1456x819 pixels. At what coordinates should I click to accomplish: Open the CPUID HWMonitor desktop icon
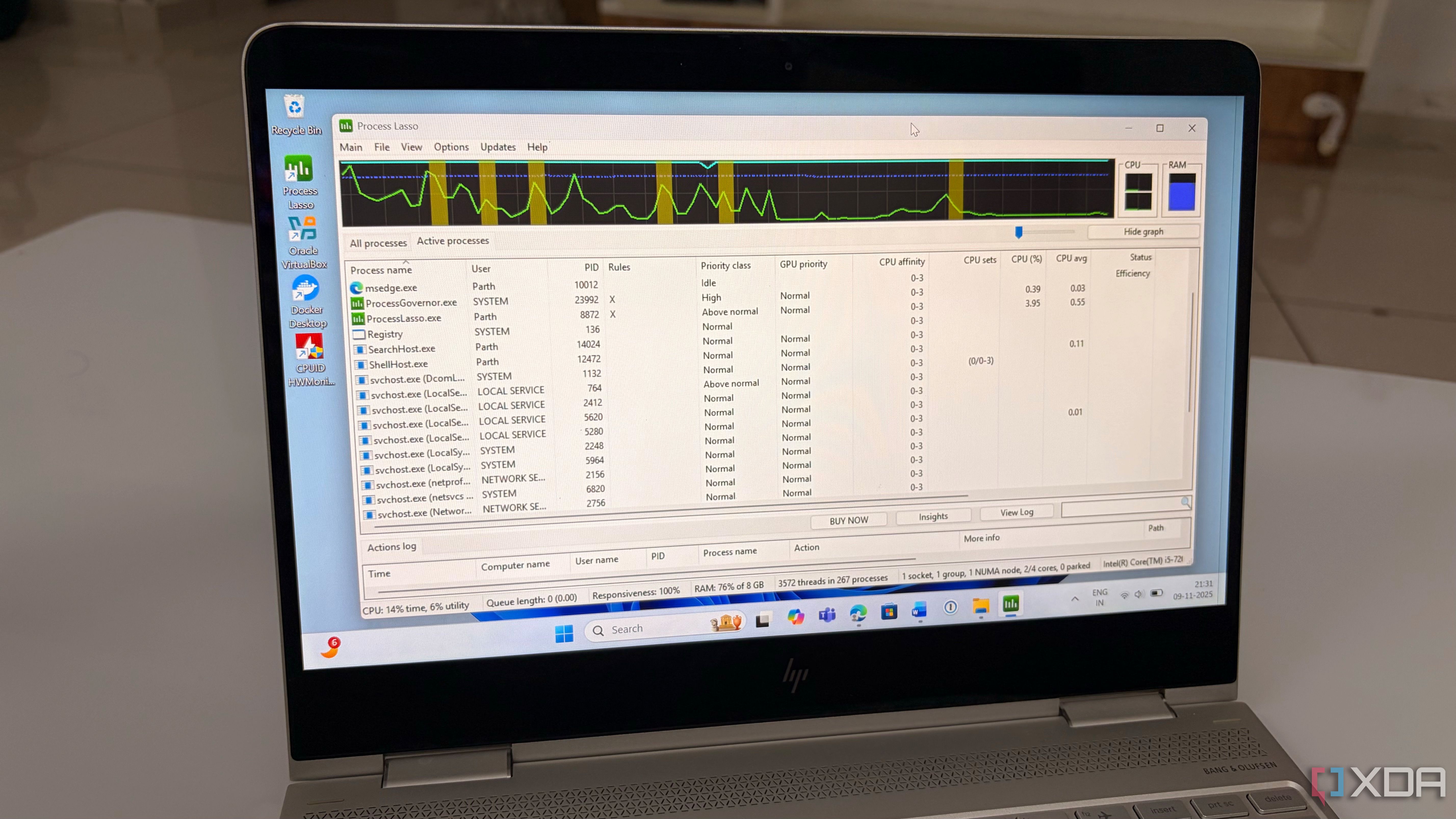pos(309,347)
